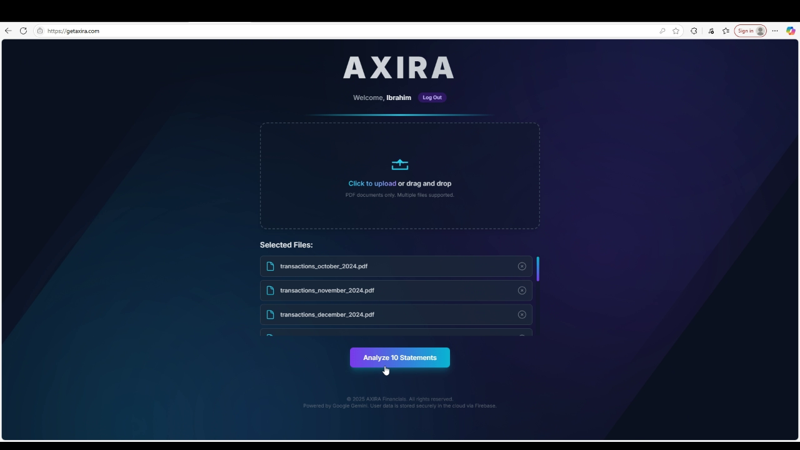View site info via the lock icon
Viewport: 800px width, 450px height.
pyautogui.click(x=40, y=31)
